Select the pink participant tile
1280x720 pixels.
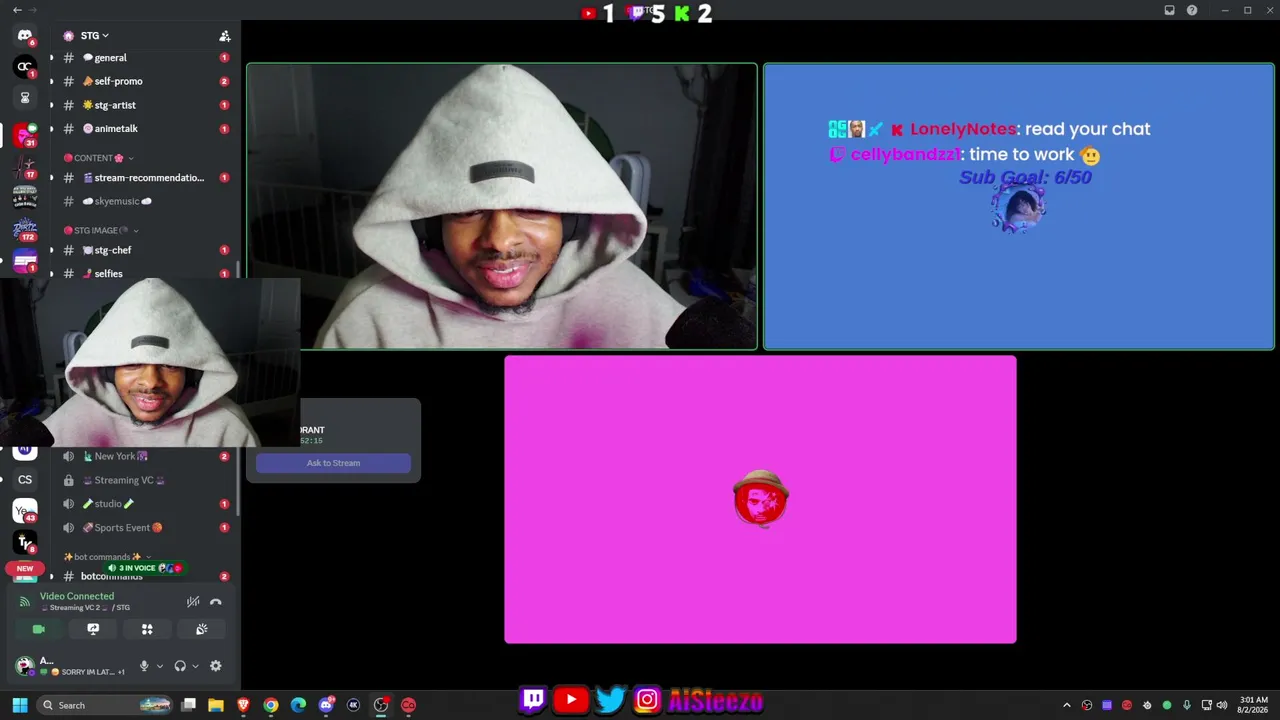pos(760,499)
